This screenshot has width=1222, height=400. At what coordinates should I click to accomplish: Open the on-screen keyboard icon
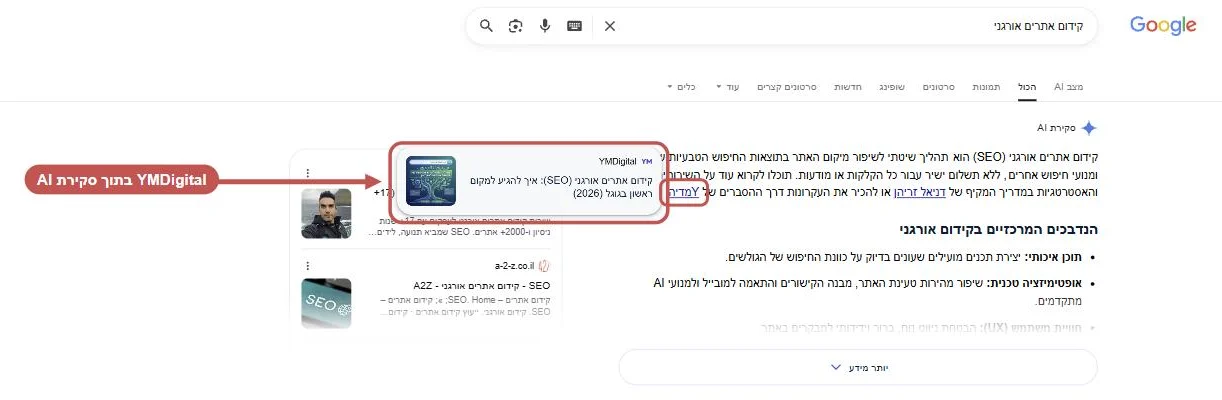[x=574, y=26]
